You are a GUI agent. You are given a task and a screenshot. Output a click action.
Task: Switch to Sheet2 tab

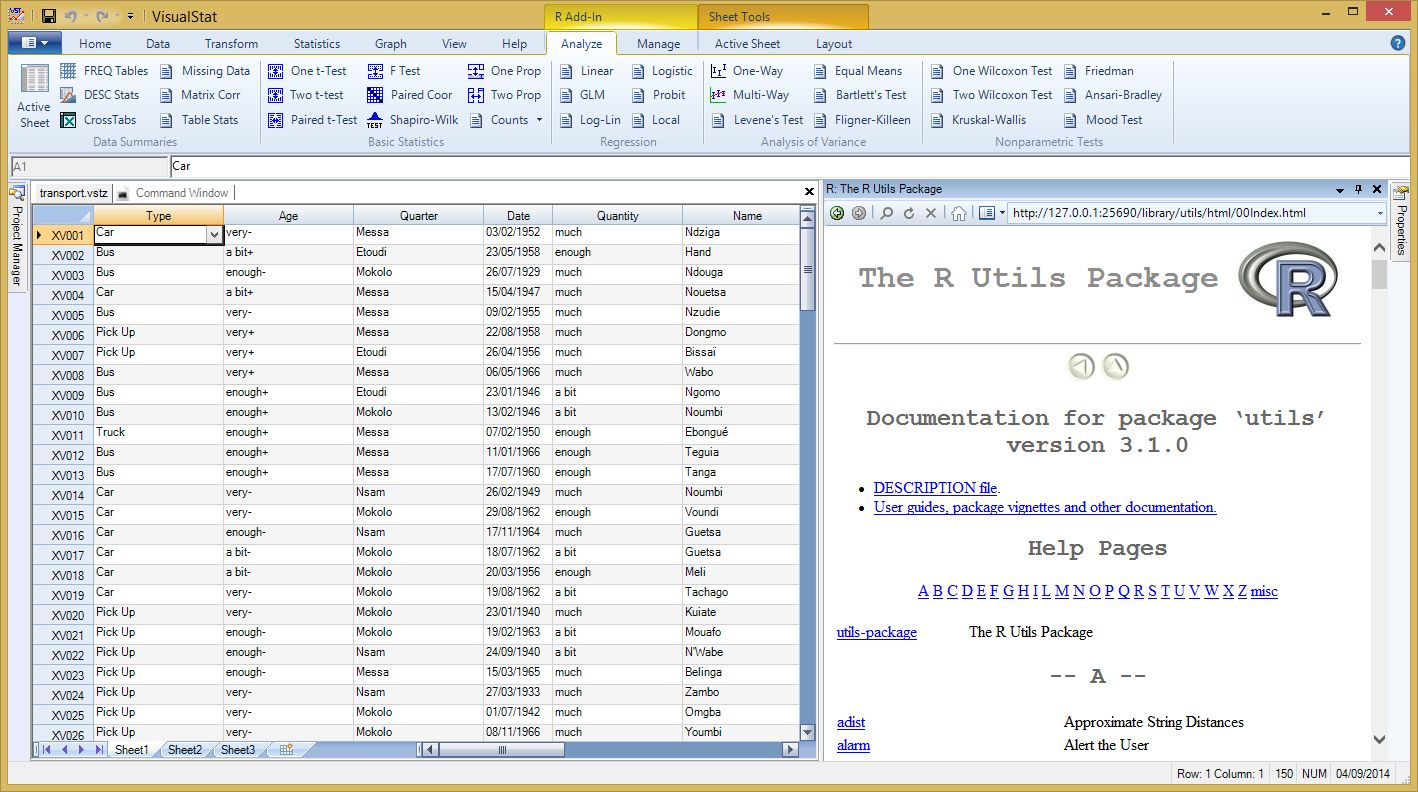[185, 750]
